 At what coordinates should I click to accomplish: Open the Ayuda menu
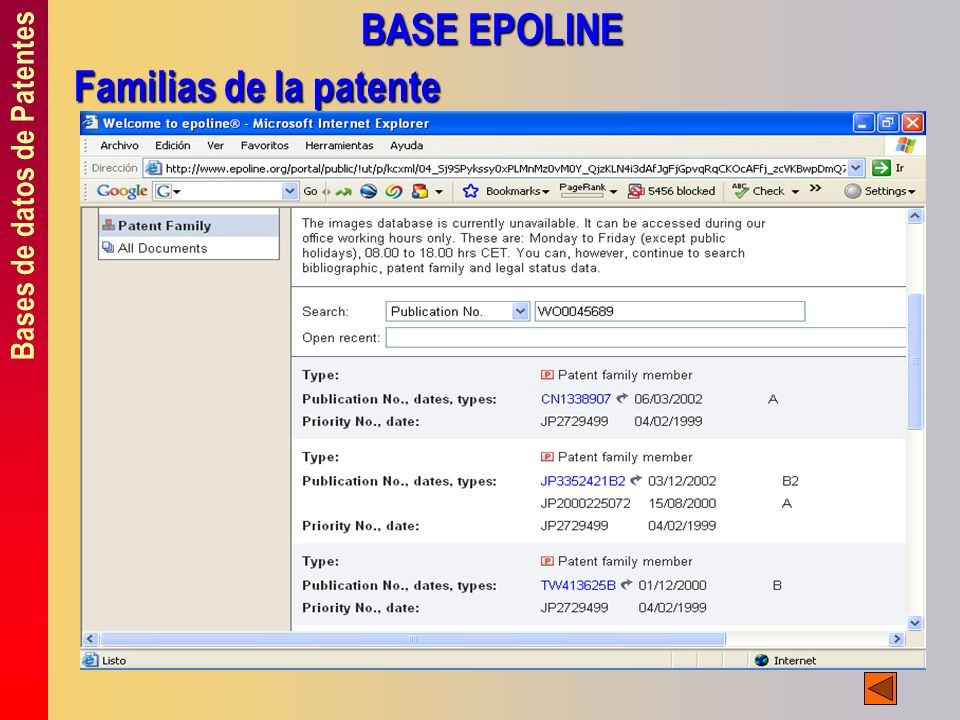tap(407, 146)
